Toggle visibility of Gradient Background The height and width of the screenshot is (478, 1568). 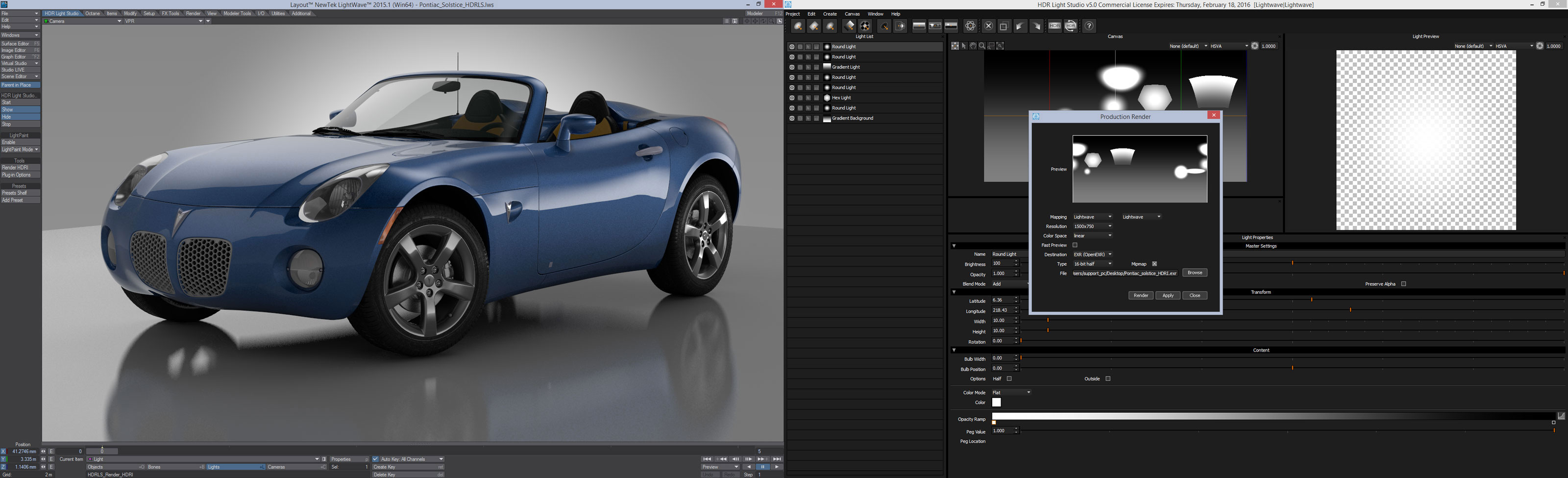pyautogui.click(x=791, y=118)
